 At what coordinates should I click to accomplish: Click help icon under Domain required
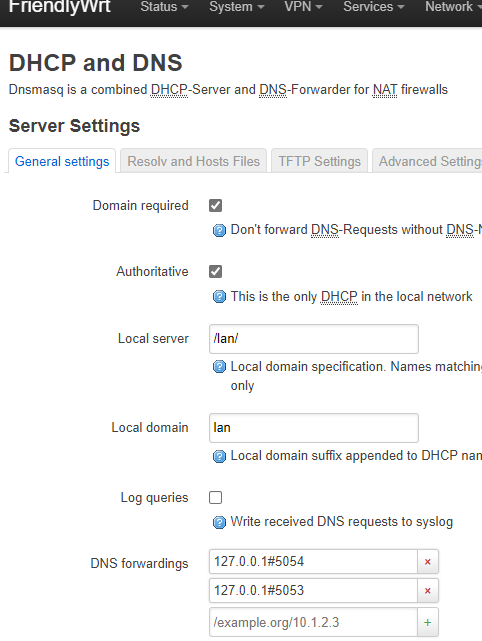[219, 231]
